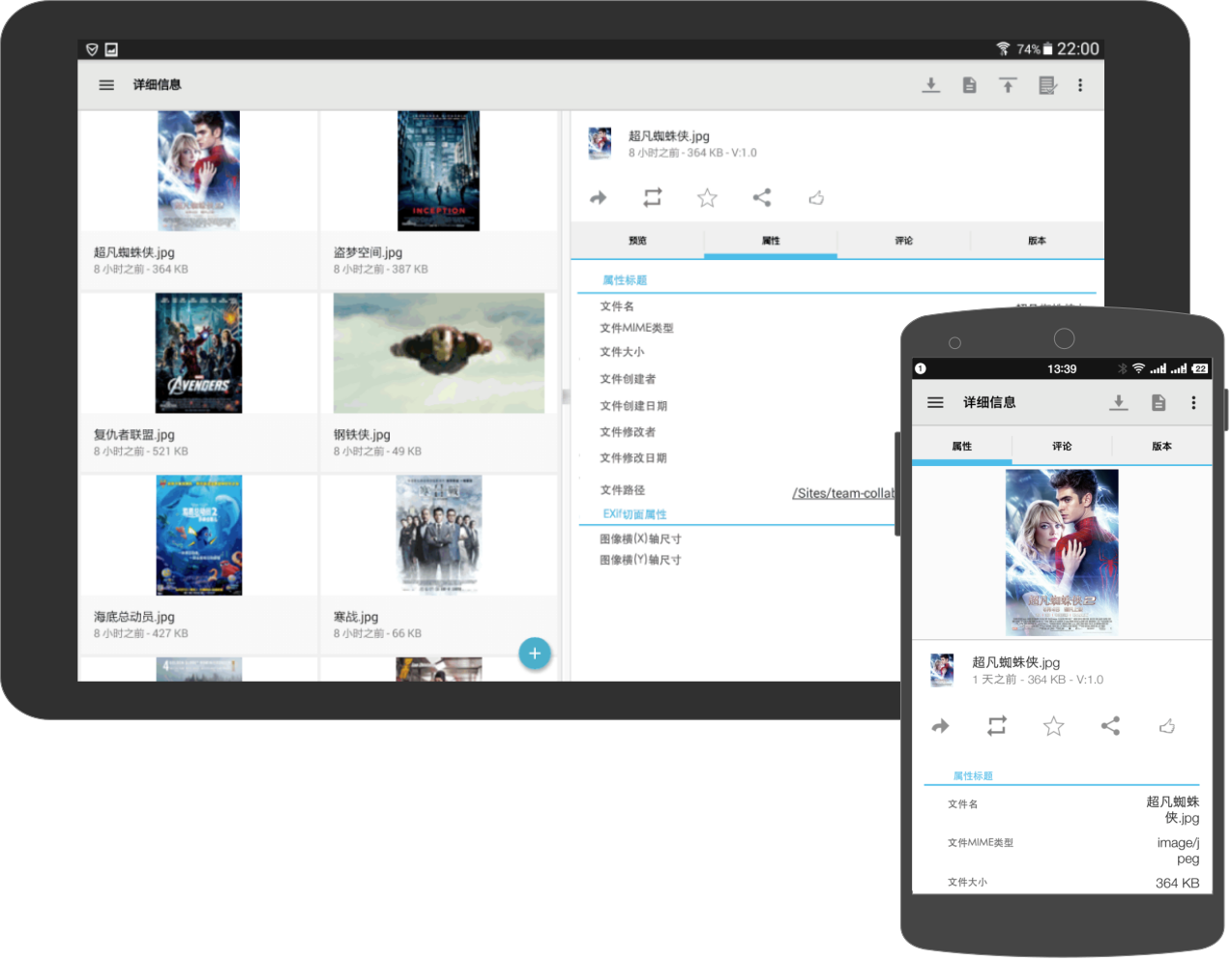This screenshot has height=961, width=1232.
Task: Tap the blue plus add button
Action: coord(535,654)
